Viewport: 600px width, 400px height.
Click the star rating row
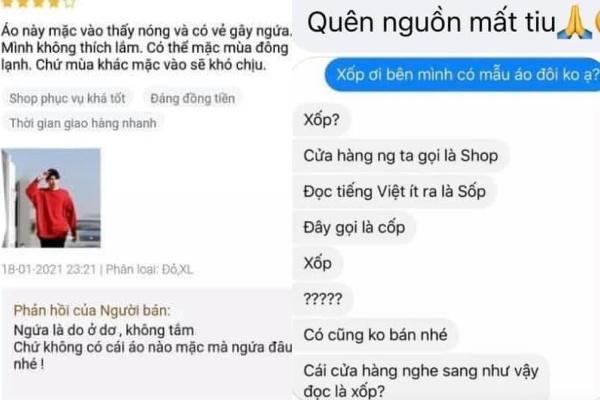[38, 3]
